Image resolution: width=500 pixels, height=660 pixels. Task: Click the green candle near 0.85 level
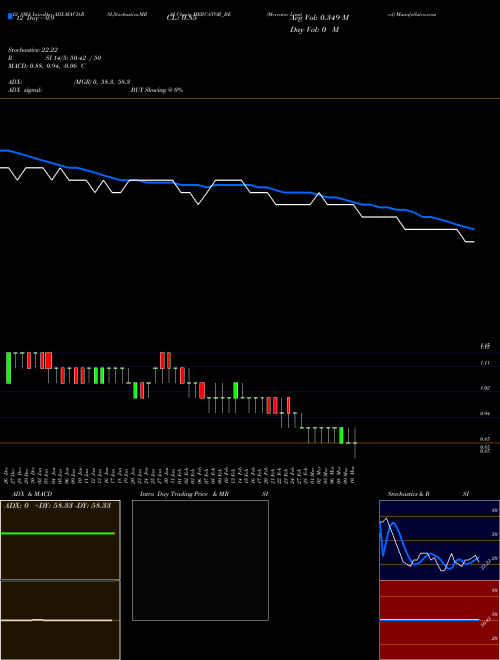tap(341, 435)
